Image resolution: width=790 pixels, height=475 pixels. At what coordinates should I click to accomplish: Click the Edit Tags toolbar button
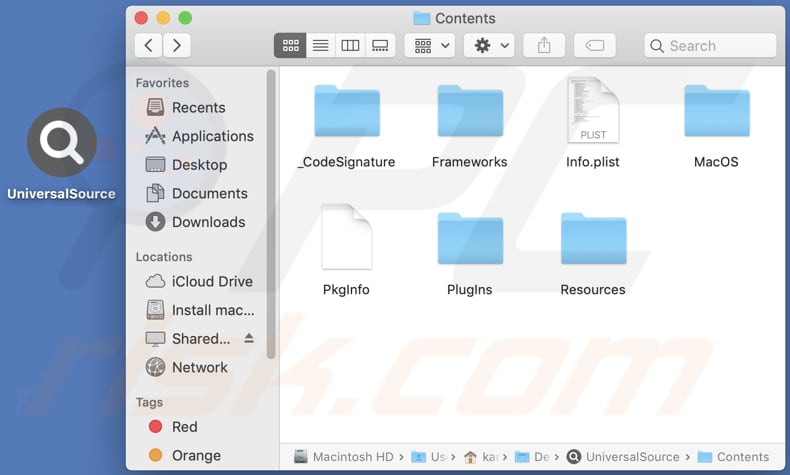(595, 45)
